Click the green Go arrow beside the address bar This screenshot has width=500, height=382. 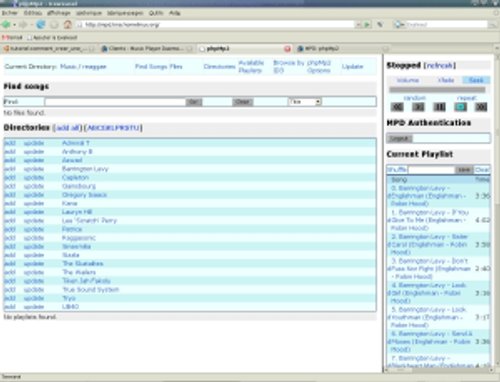click(x=367, y=25)
